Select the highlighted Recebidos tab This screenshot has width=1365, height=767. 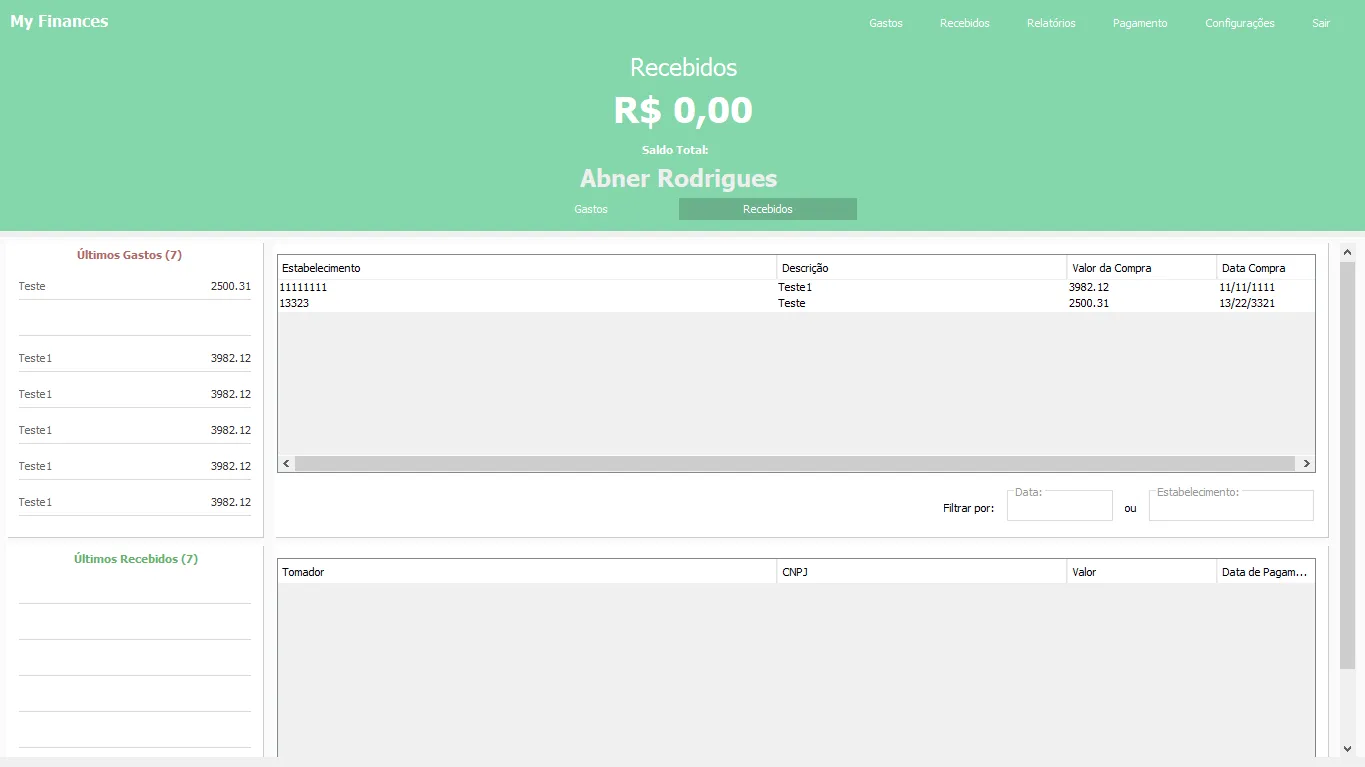tap(767, 209)
